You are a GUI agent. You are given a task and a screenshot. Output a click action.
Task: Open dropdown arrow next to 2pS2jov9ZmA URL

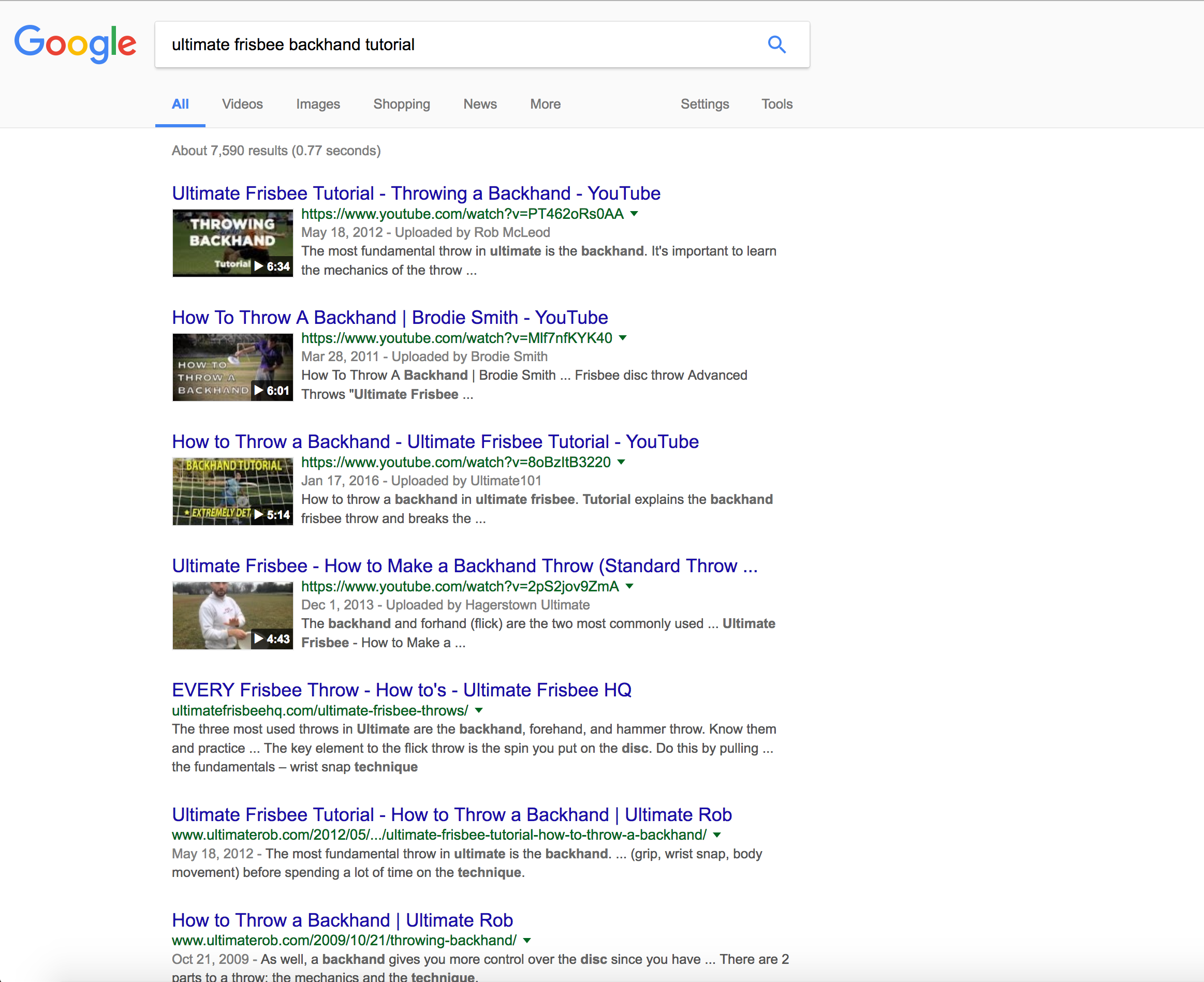[630, 587]
